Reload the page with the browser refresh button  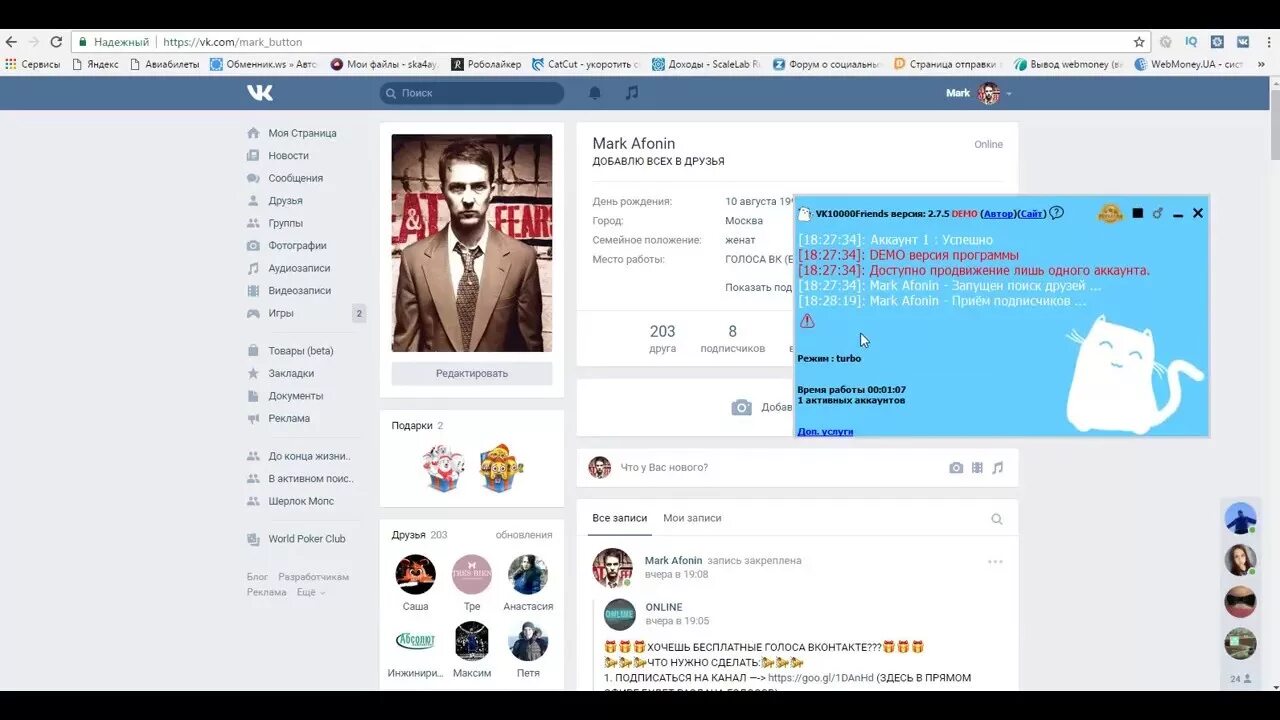(56, 42)
